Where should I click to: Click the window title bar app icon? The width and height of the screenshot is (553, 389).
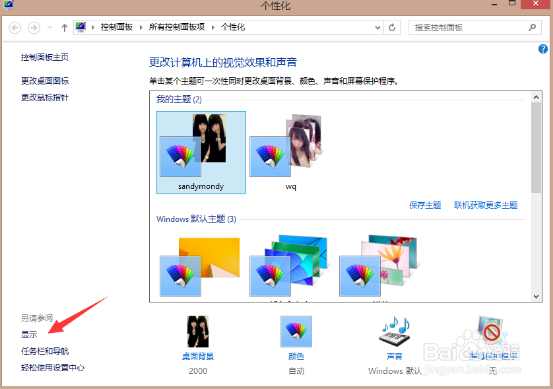[8, 5]
